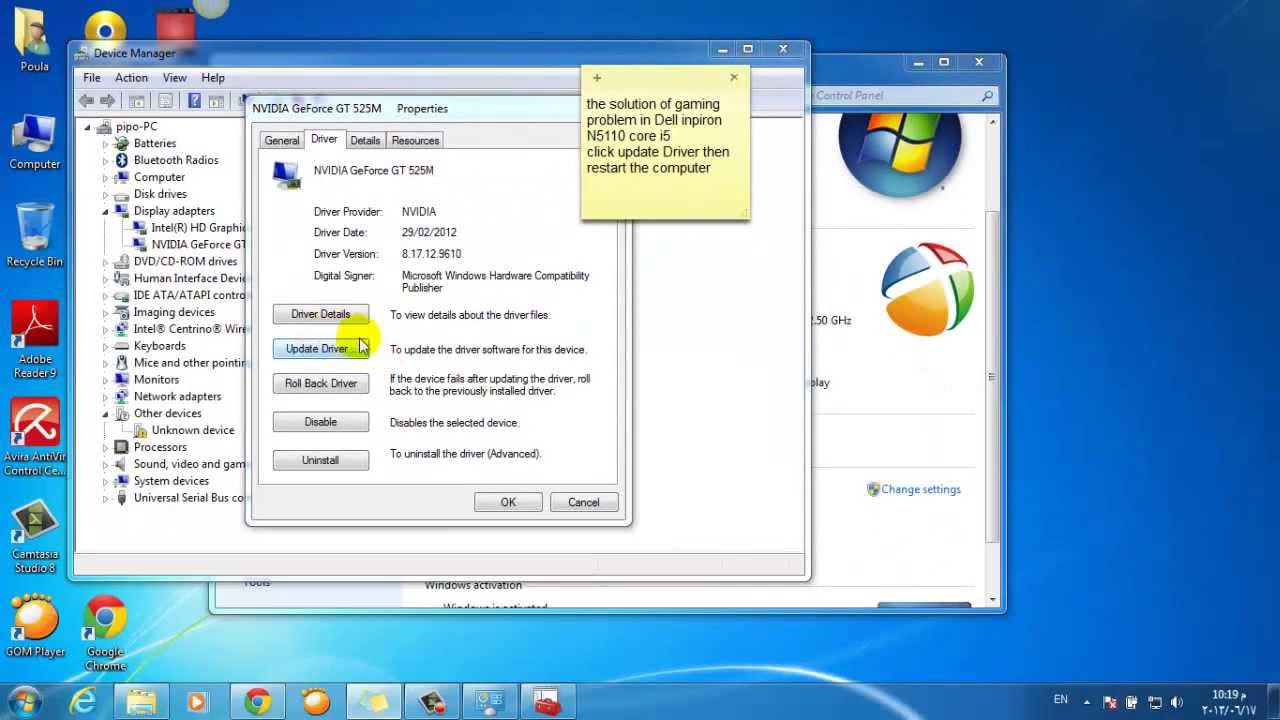This screenshot has width=1280, height=720.
Task: Open the File menu in Device Manager
Action: point(92,78)
